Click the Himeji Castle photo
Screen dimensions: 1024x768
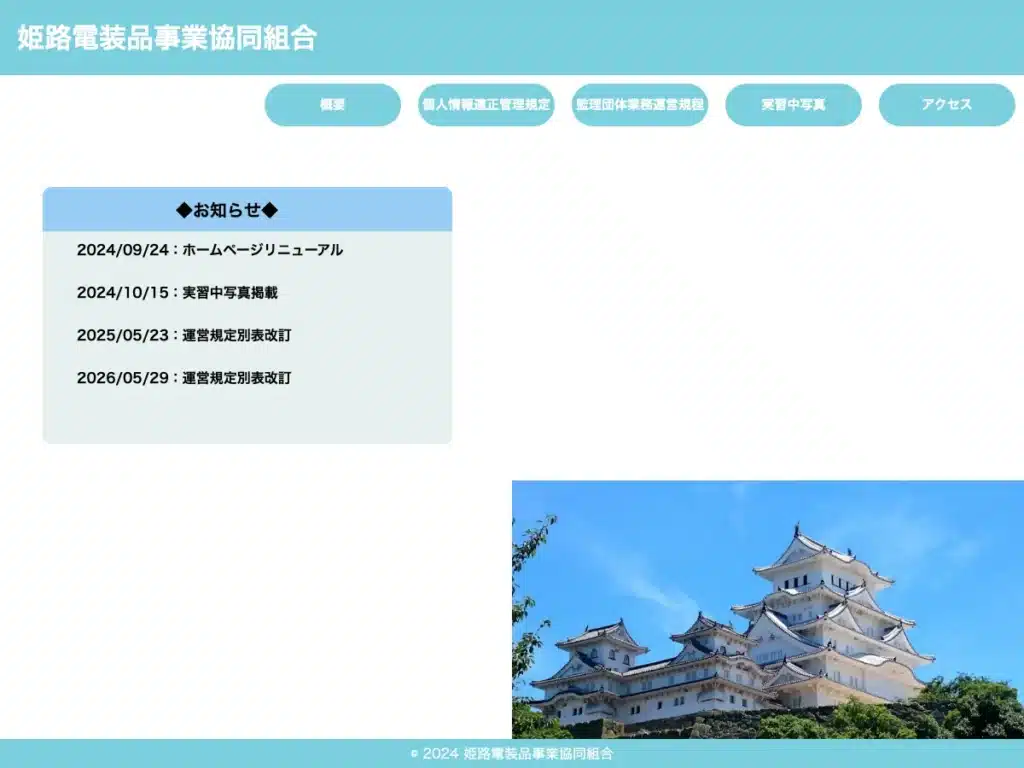point(767,609)
